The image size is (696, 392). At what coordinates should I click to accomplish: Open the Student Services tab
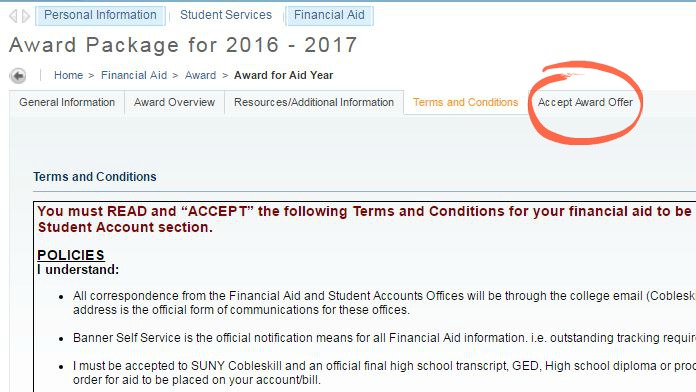point(226,15)
